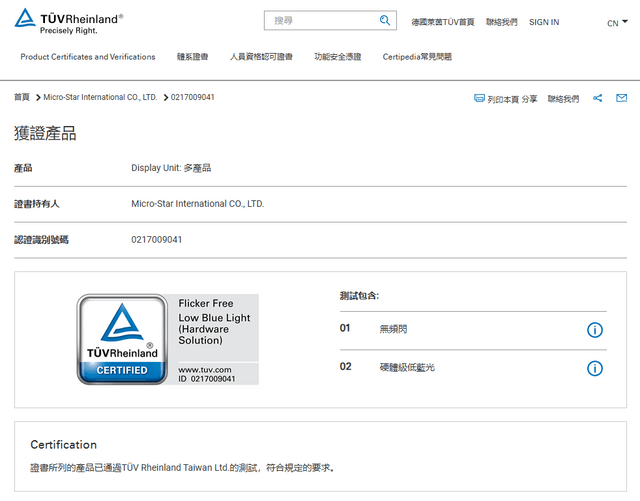Select certificate holder Micro-Star International value

198,204
